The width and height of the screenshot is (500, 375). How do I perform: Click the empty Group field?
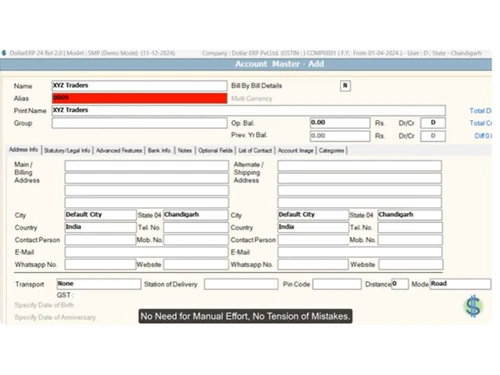[139, 123]
